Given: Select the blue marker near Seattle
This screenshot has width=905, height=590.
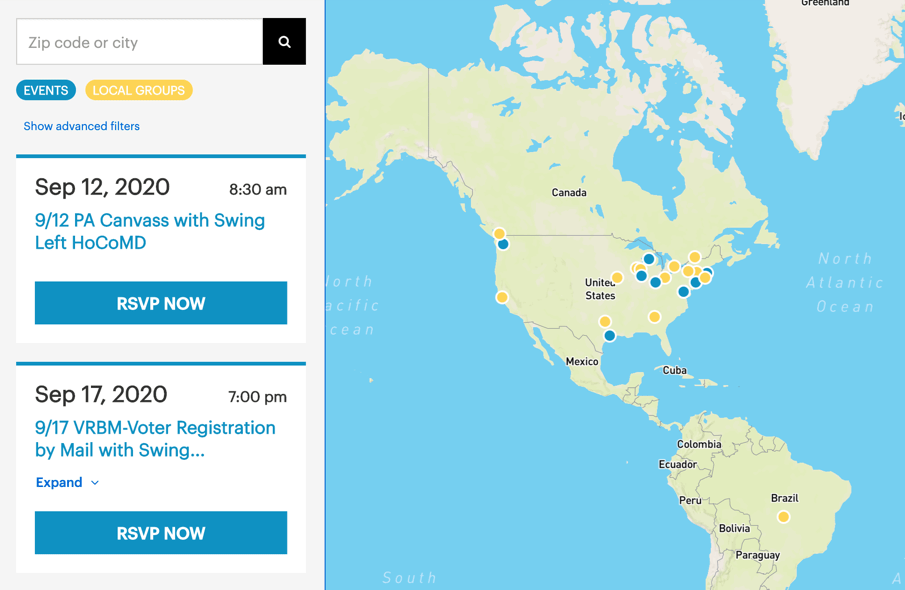Looking at the screenshot, I should (503, 244).
